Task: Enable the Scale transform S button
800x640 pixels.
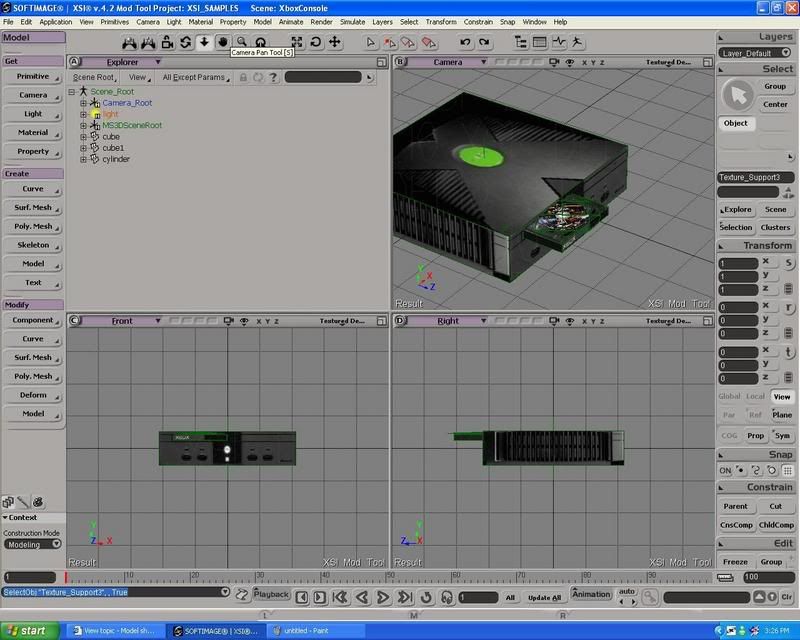Action: point(788,263)
